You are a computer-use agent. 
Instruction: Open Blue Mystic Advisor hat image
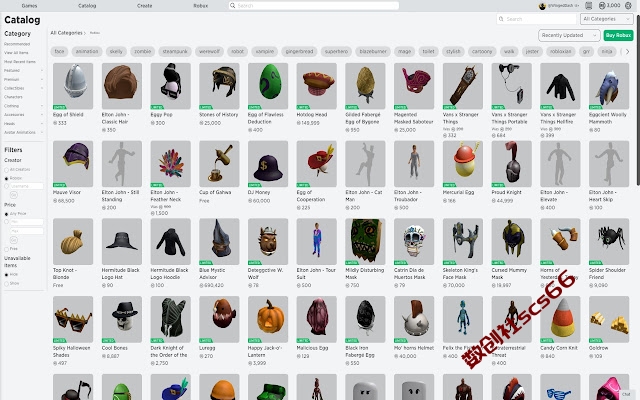coord(219,242)
